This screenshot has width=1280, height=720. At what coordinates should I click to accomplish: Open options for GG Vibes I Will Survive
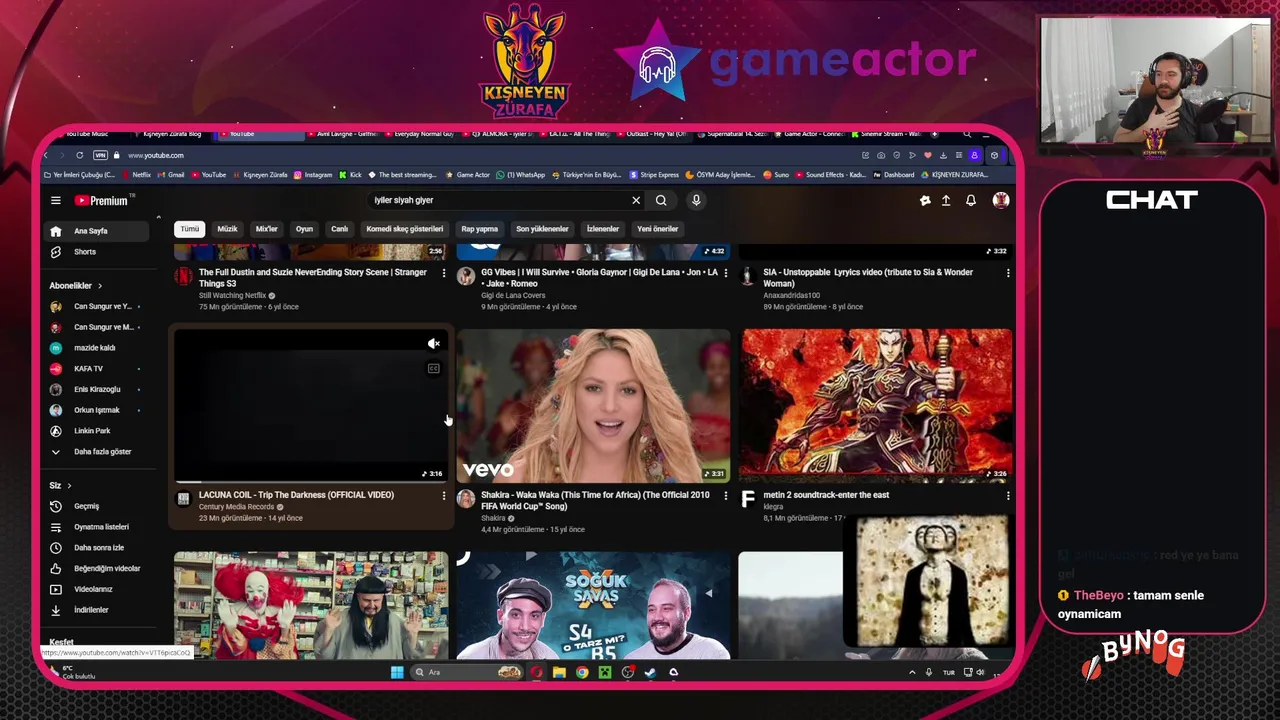(726, 273)
